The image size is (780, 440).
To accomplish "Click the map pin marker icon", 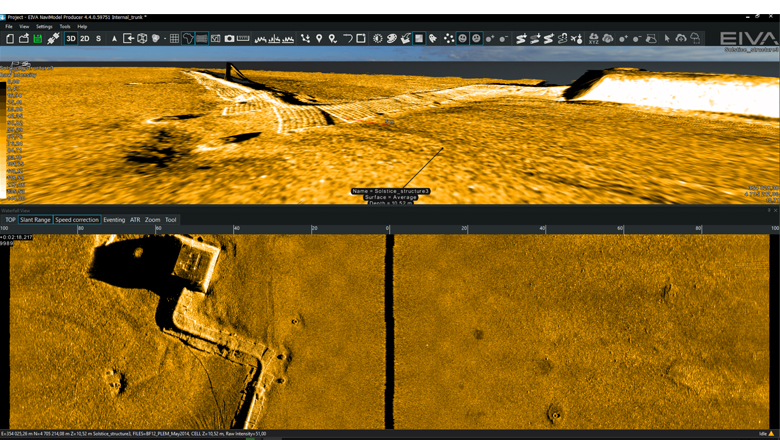I will (x=319, y=39).
